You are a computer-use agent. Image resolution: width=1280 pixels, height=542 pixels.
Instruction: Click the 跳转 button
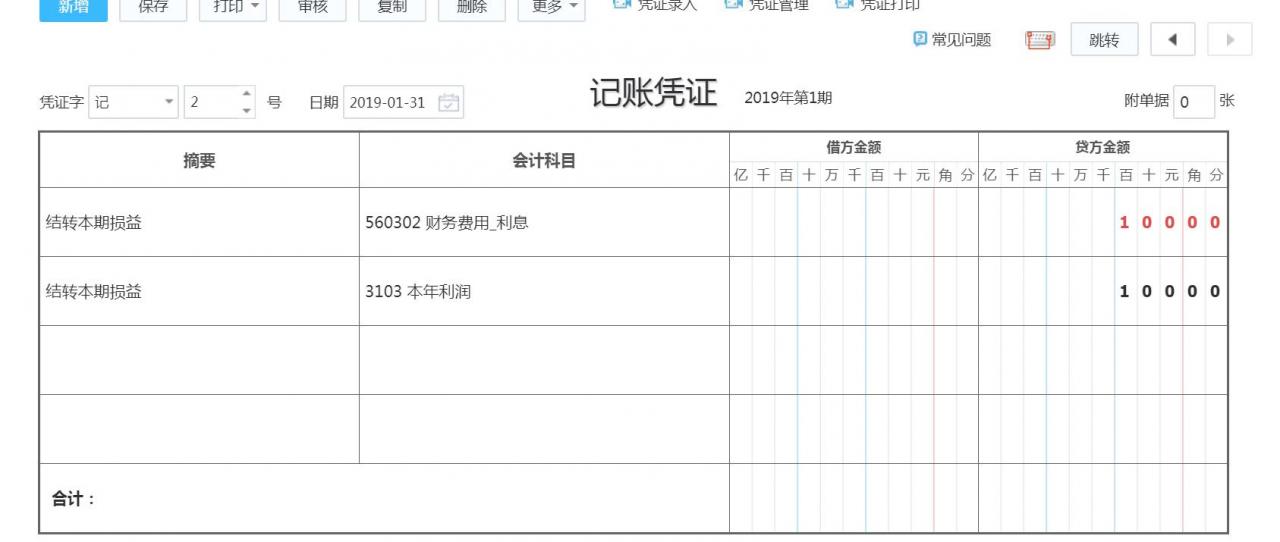click(x=1104, y=40)
